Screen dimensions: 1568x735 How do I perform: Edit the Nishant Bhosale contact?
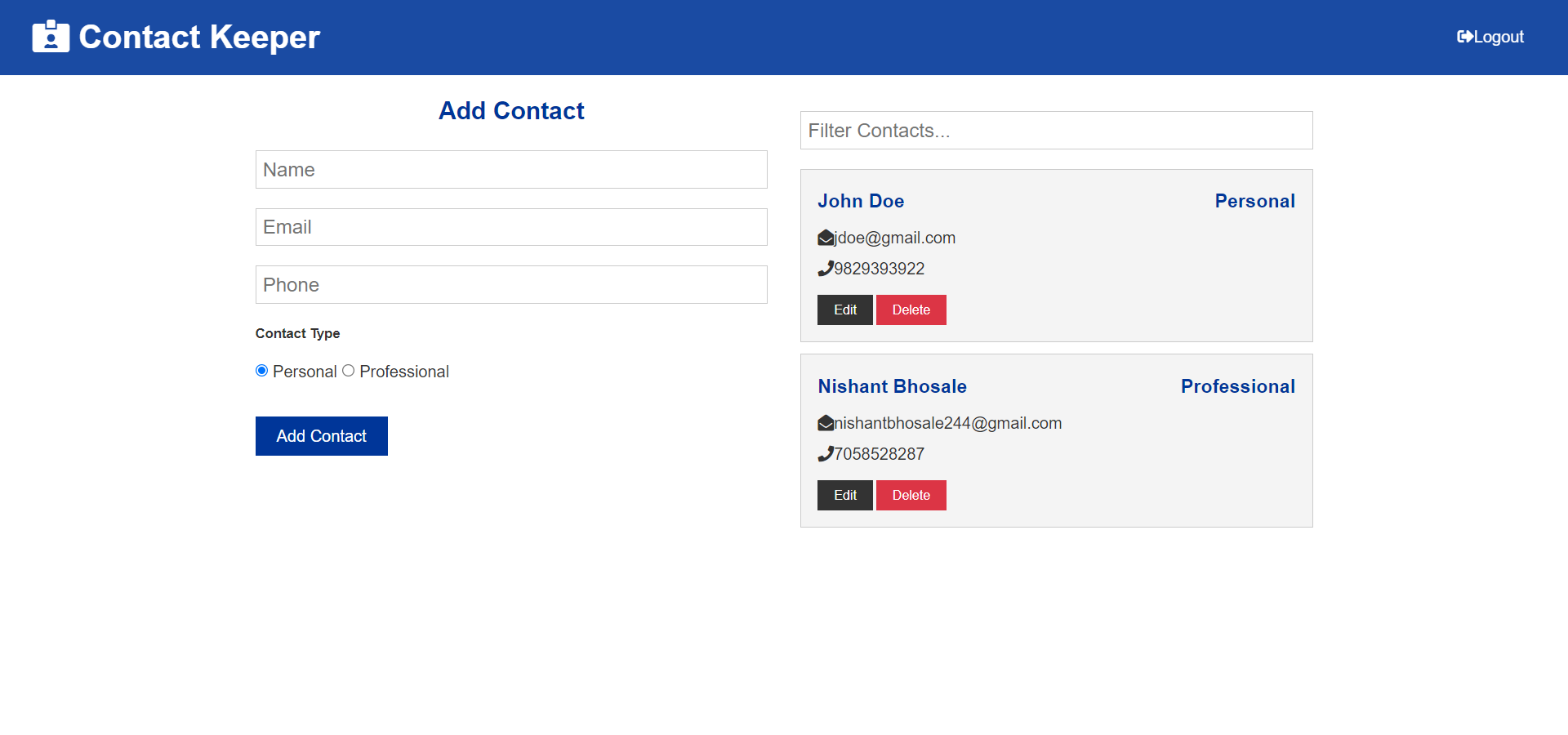[845, 496]
